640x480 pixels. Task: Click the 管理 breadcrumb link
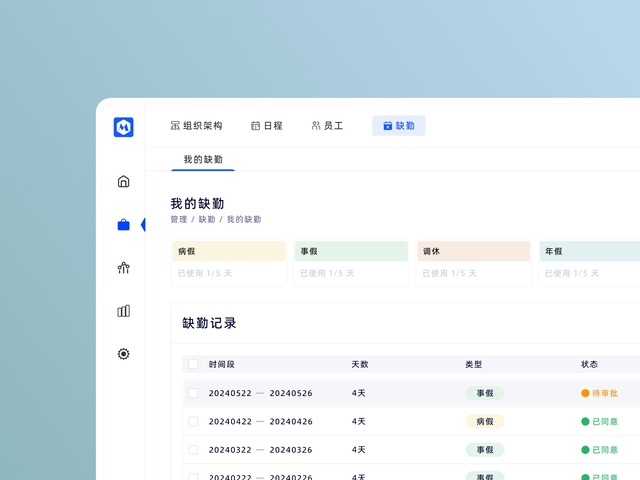click(179, 219)
